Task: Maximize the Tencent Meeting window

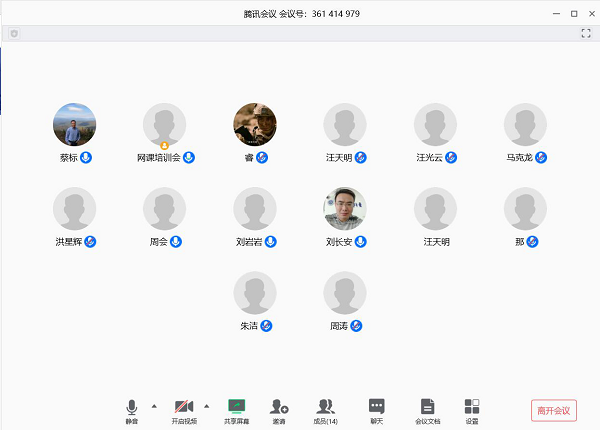Action: 574,13
